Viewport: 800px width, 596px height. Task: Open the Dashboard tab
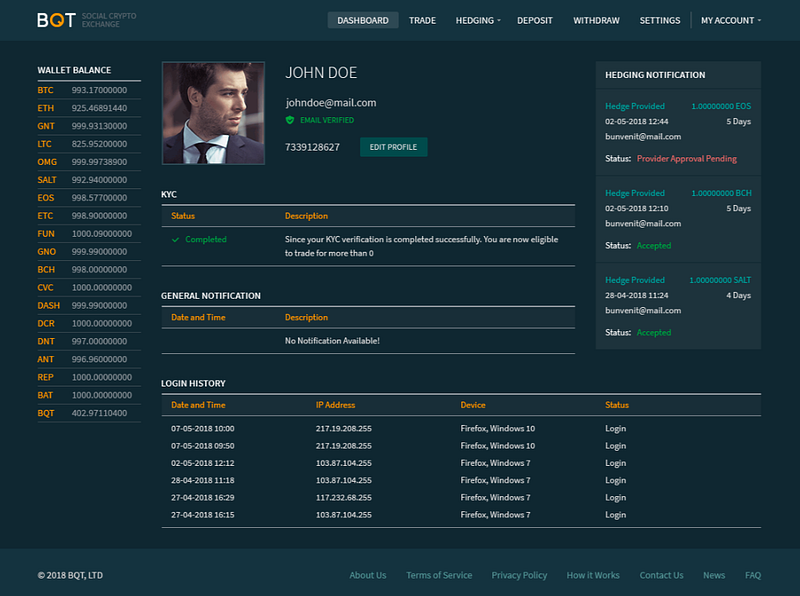pos(363,20)
